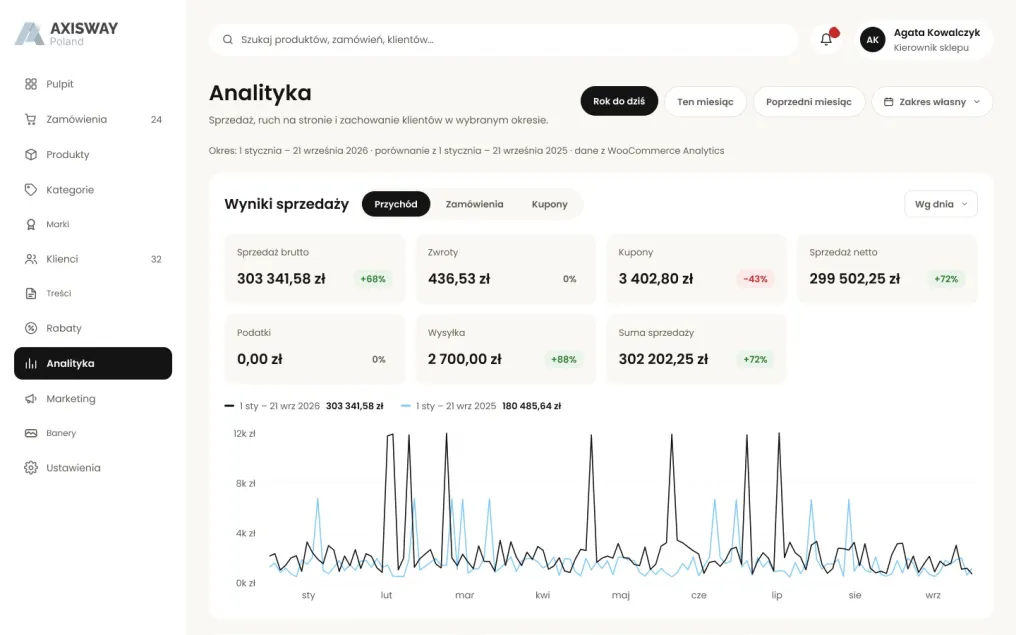This screenshot has height=635, width=1016.
Task: Click the search magnifier icon
Action: pos(227,40)
